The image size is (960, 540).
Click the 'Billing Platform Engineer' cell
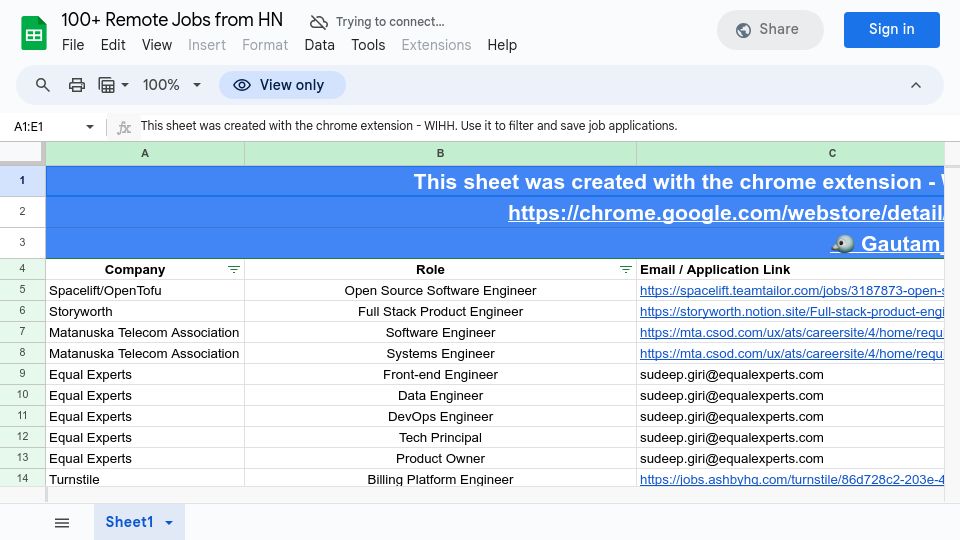[440, 478]
